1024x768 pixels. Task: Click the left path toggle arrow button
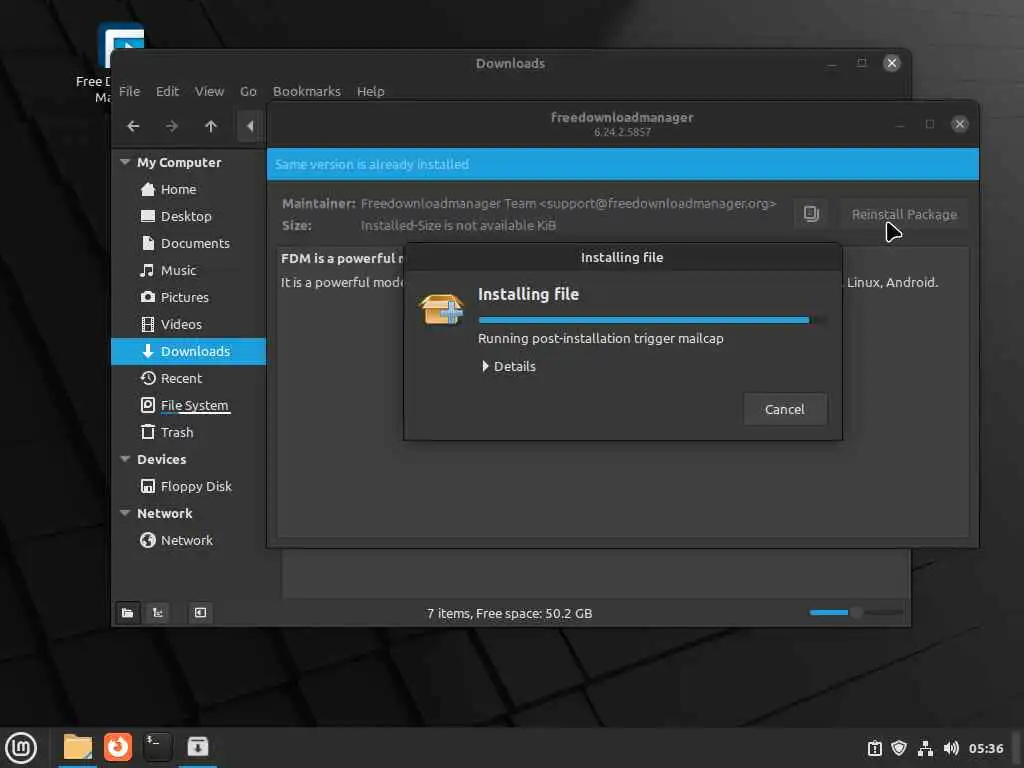pos(249,126)
